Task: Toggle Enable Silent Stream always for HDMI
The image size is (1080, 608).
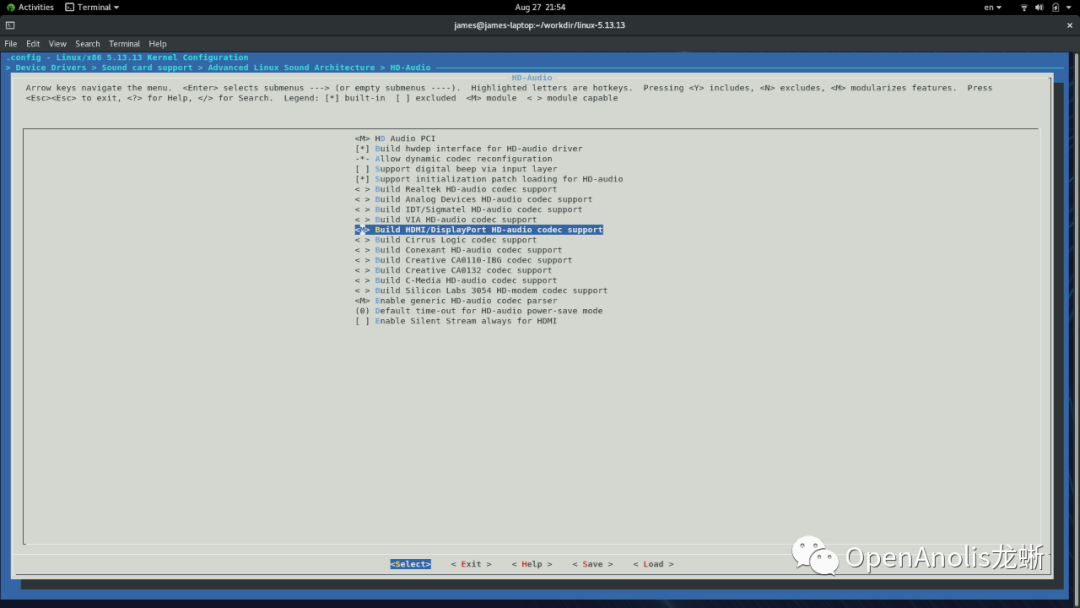Action: (x=456, y=321)
